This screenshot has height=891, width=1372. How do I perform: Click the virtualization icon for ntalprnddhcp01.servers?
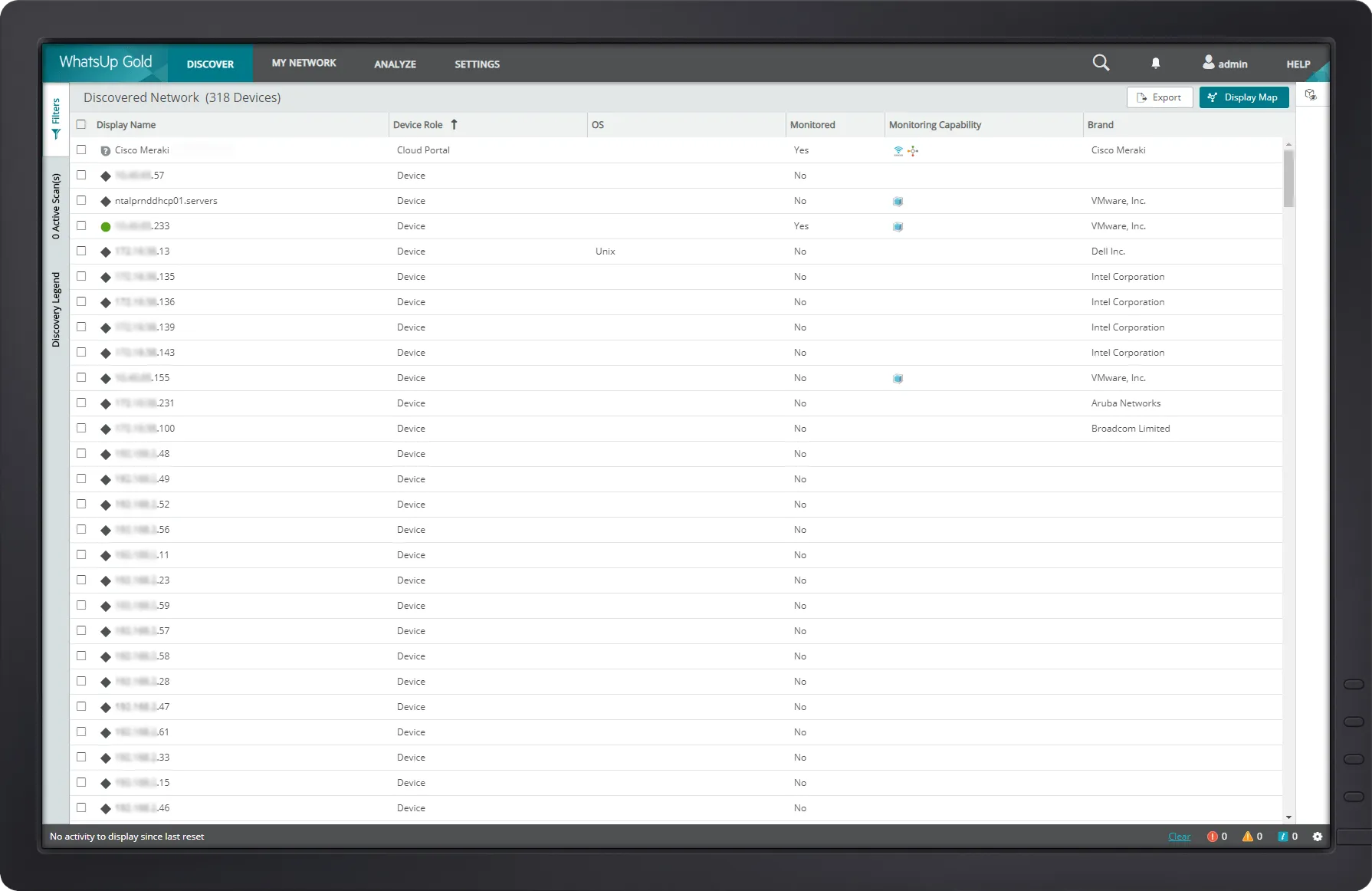[x=898, y=201]
